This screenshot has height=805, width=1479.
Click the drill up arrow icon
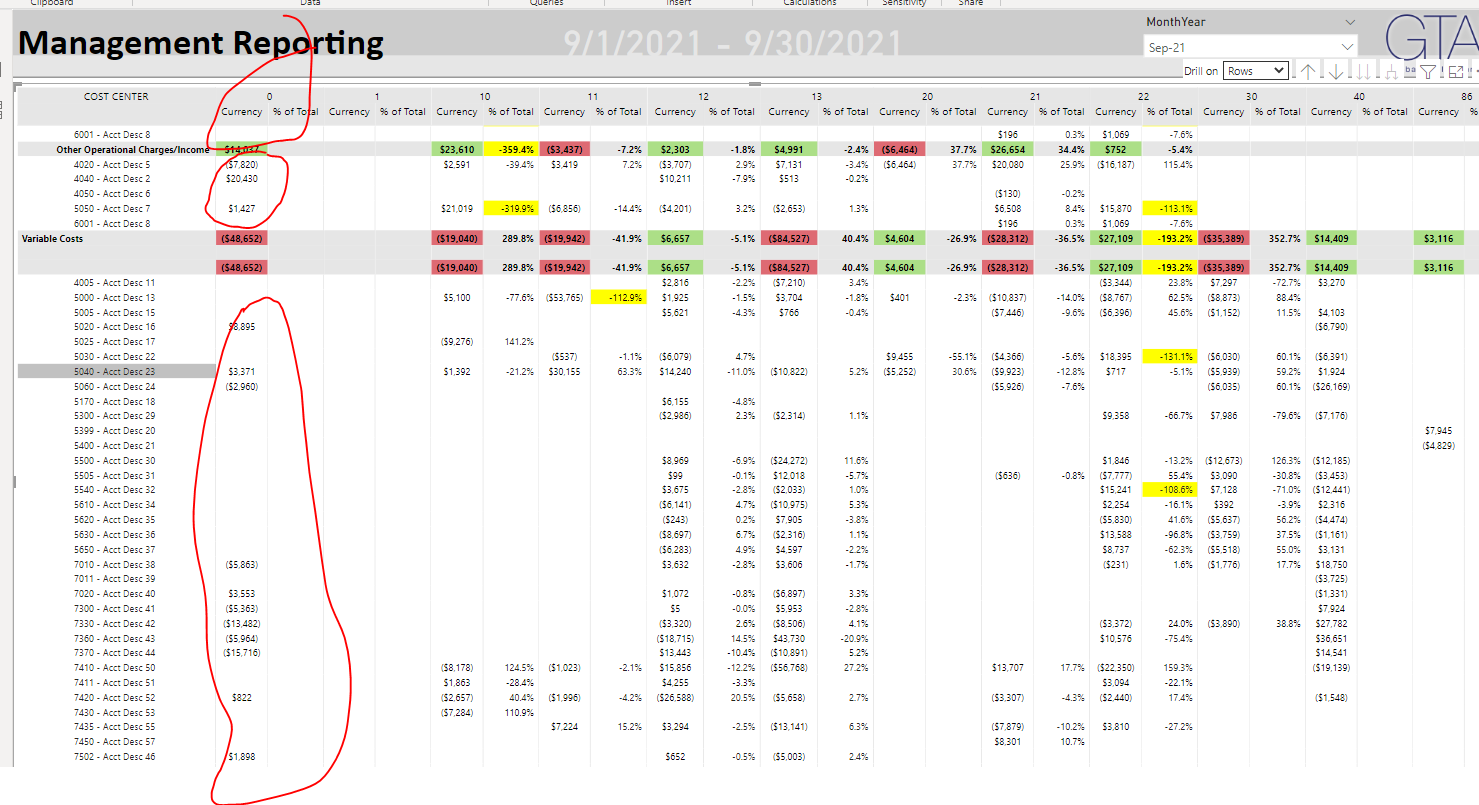coord(1308,71)
